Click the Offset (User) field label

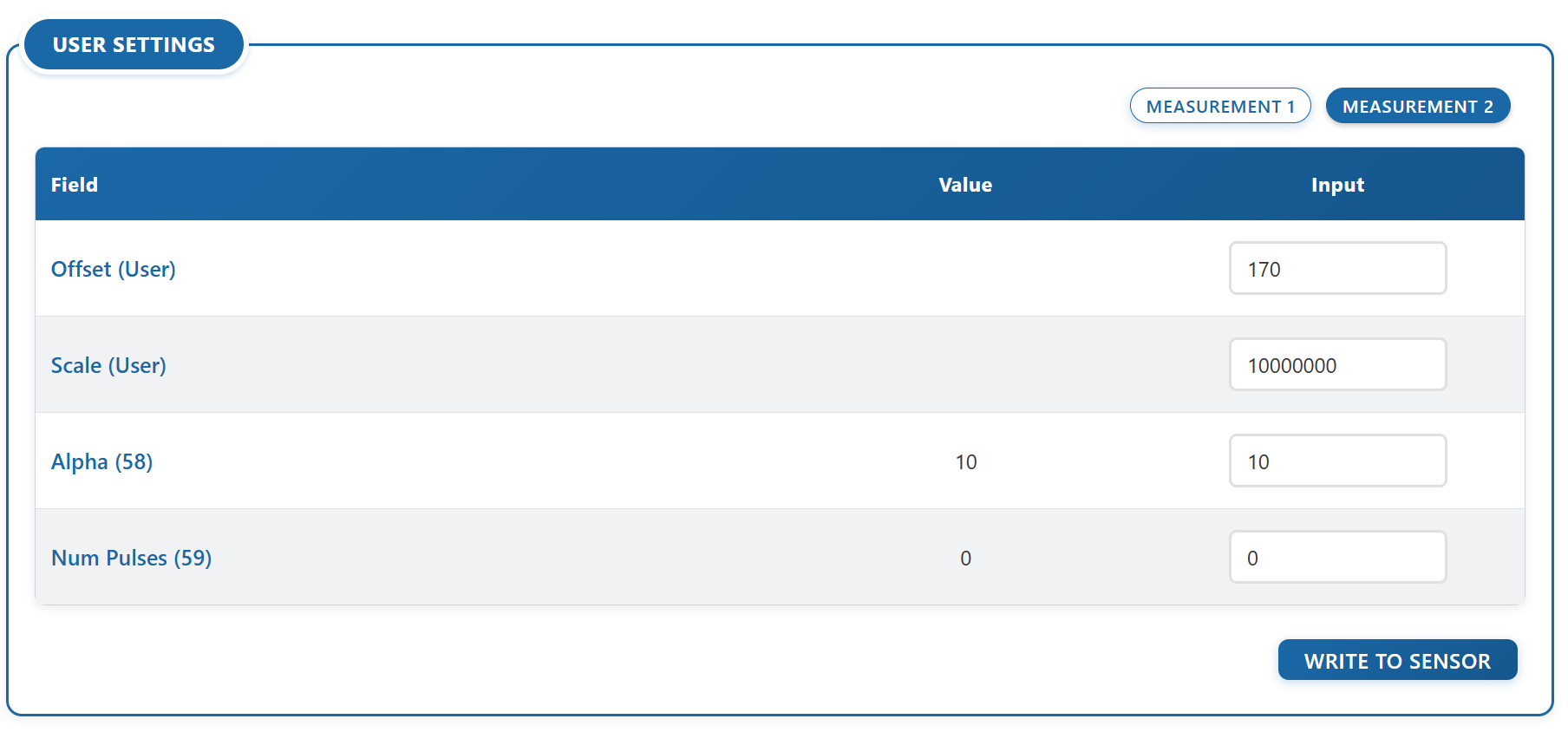pyautogui.click(x=114, y=270)
